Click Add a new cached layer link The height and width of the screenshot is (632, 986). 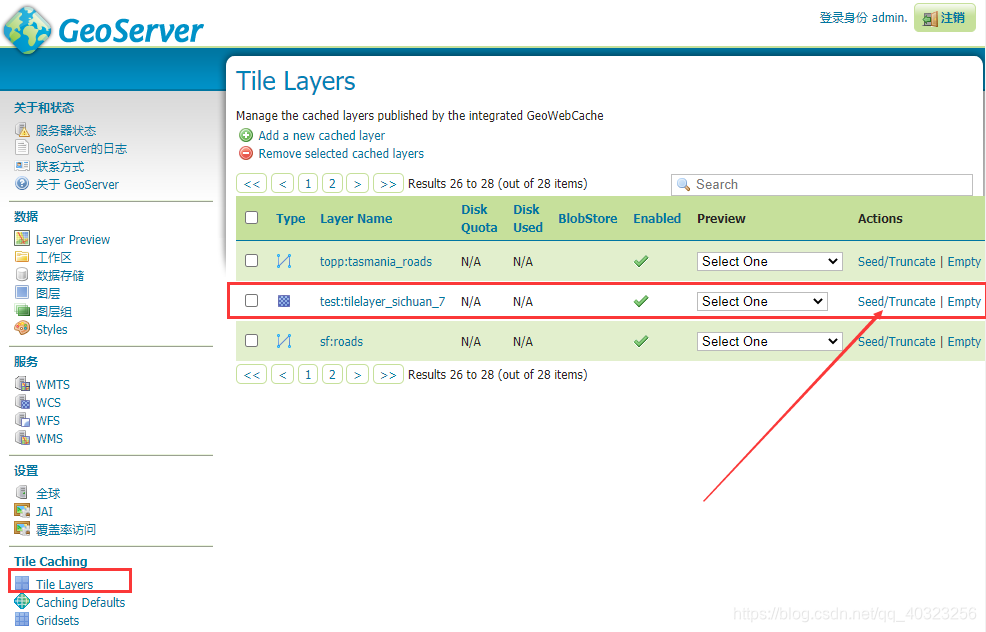click(321, 135)
